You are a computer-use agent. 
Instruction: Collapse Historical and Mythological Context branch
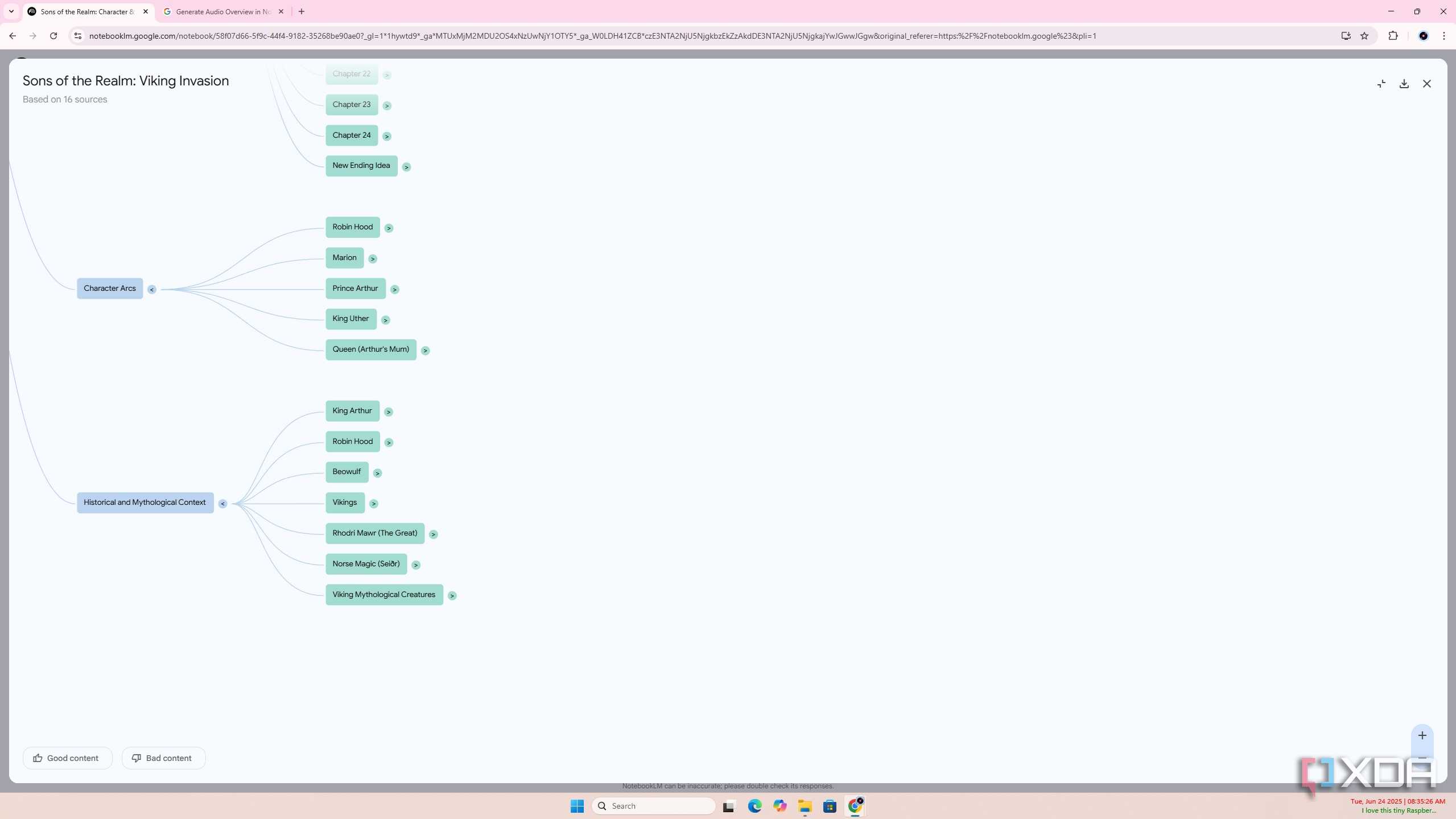coord(223,503)
